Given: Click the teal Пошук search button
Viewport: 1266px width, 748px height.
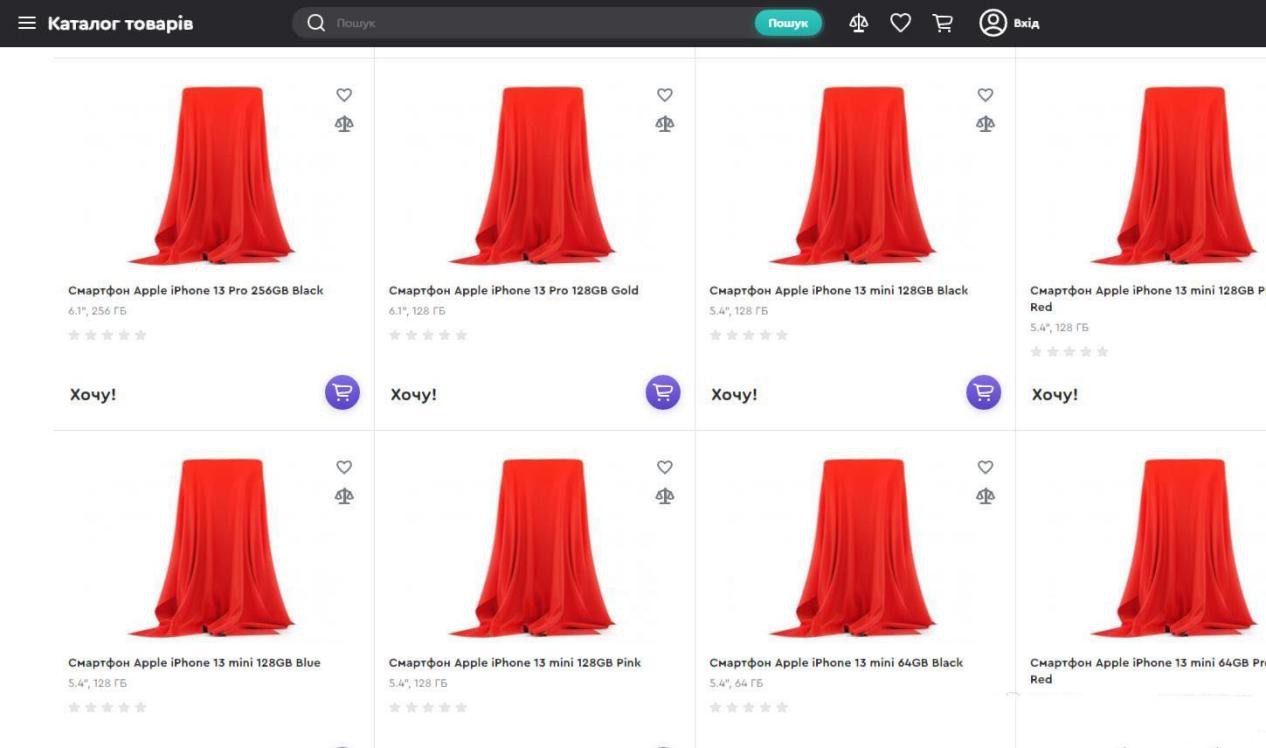Looking at the screenshot, I should pos(788,23).
